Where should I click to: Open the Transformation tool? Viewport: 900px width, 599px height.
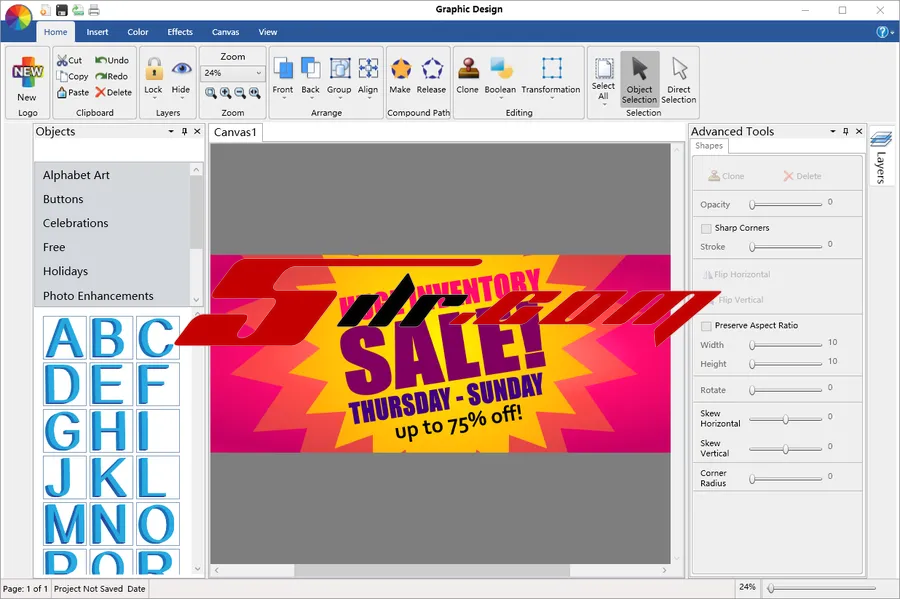tap(551, 76)
